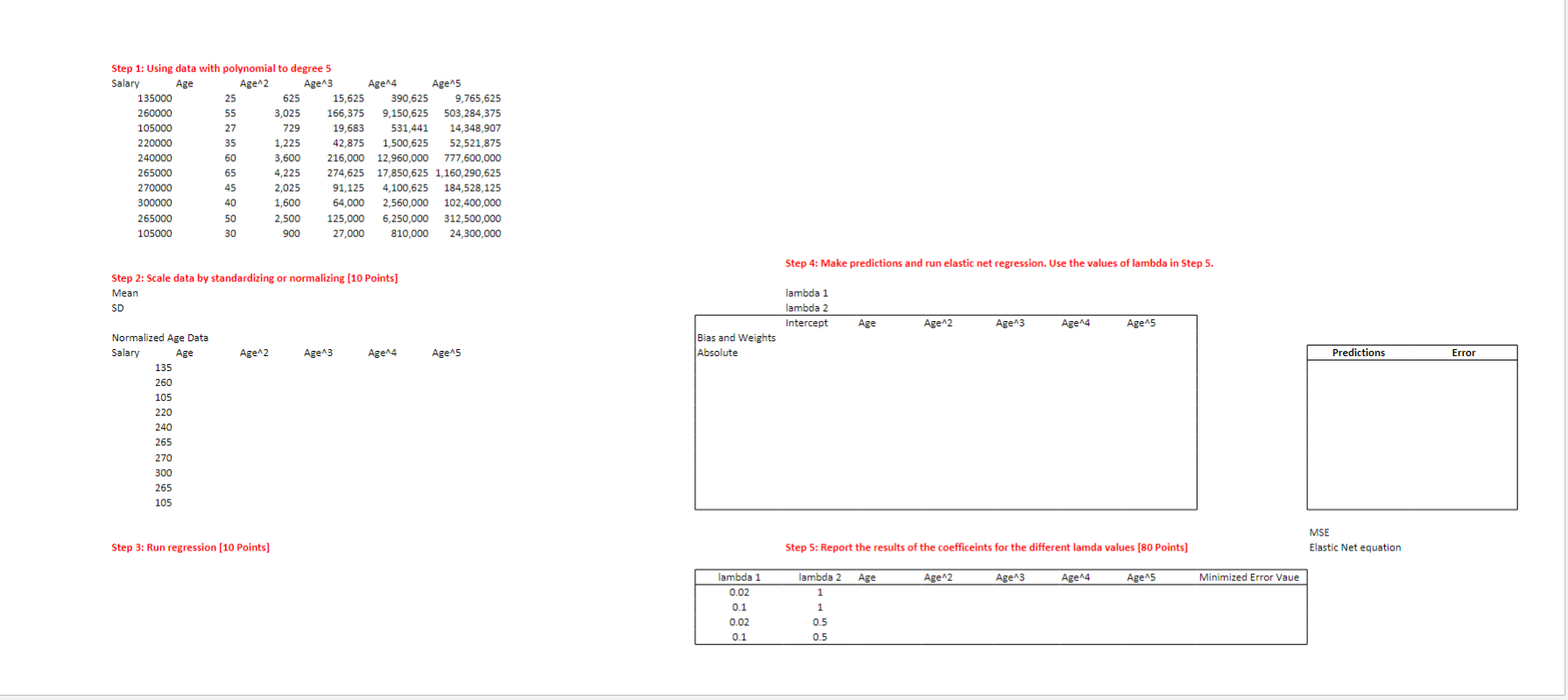Click the Age^4 value 17,850,625
The width and height of the screenshot is (1568, 700).
click(x=403, y=172)
